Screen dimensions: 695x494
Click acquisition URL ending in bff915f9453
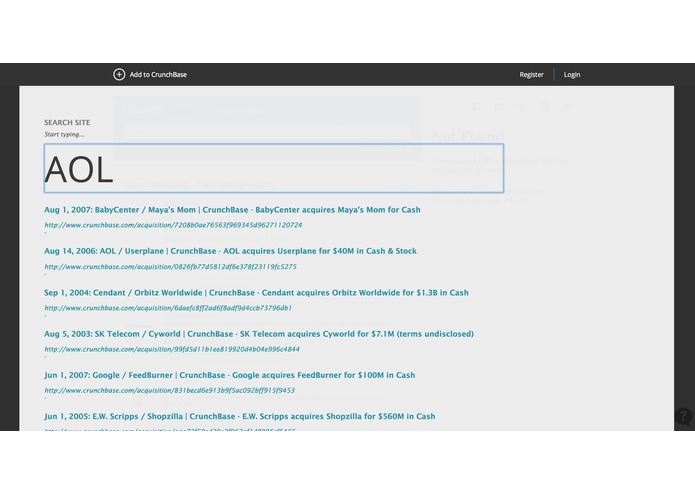pos(169,390)
